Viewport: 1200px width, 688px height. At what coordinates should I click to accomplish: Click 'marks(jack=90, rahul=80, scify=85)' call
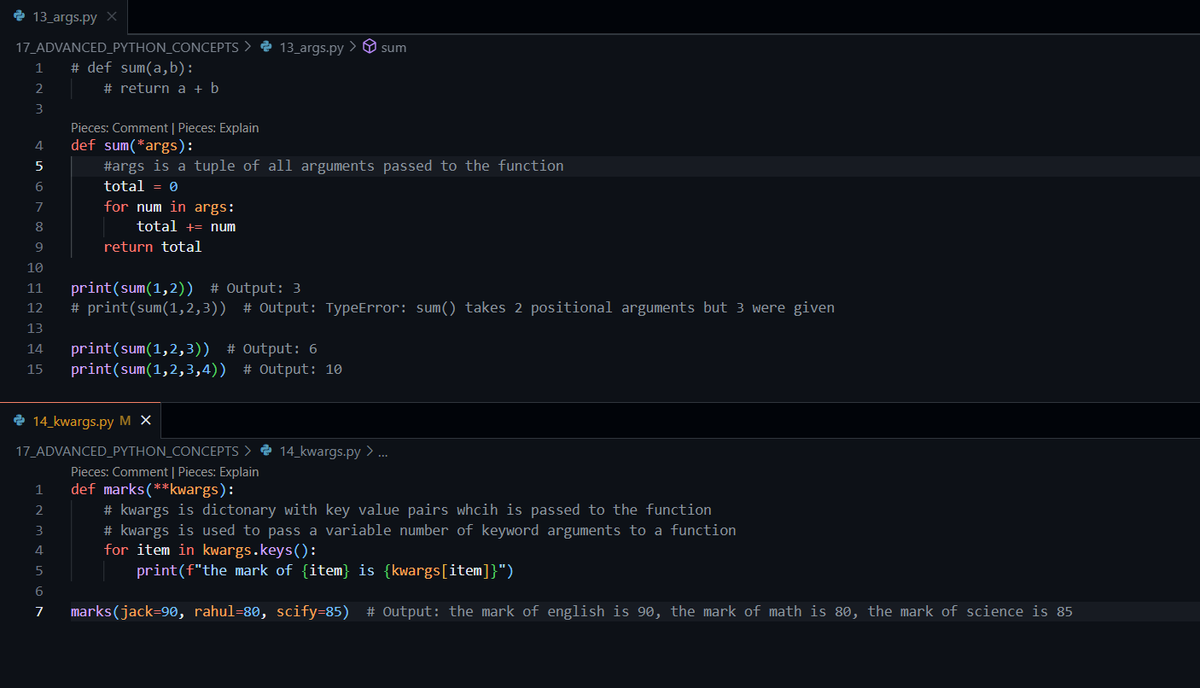click(x=210, y=611)
